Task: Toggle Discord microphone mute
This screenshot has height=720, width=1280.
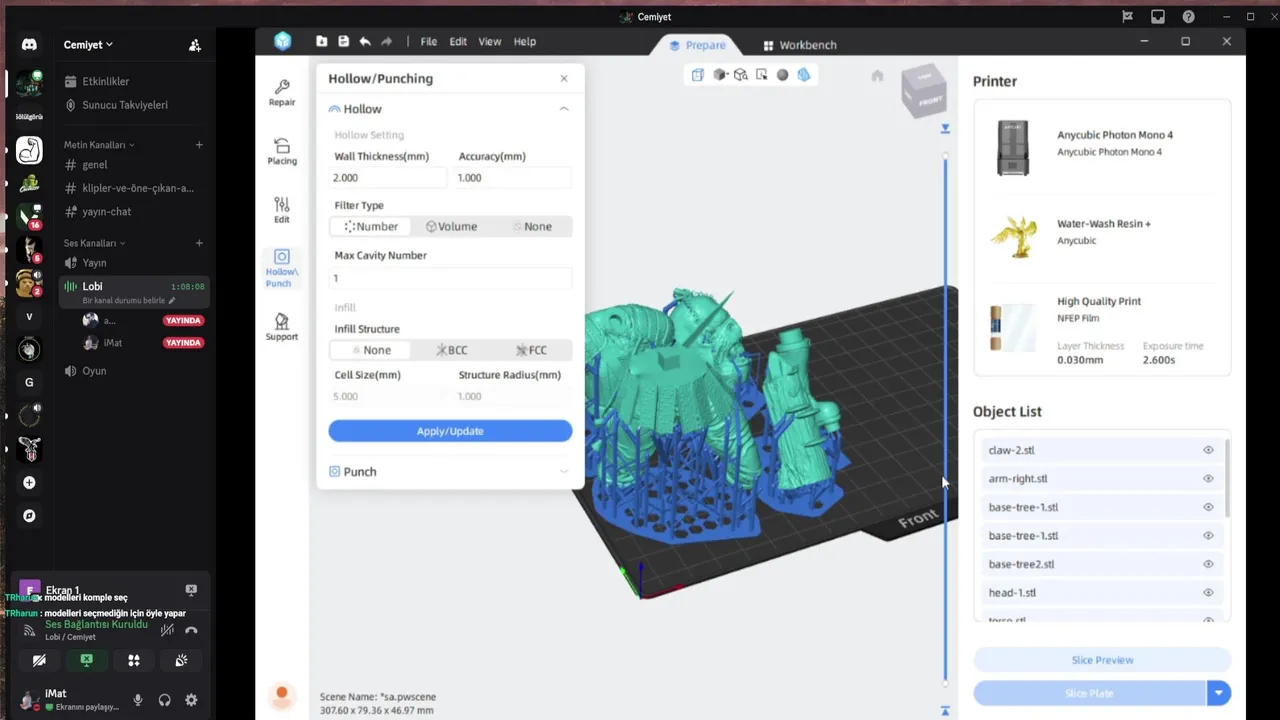Action: click(x=138, y=700)
